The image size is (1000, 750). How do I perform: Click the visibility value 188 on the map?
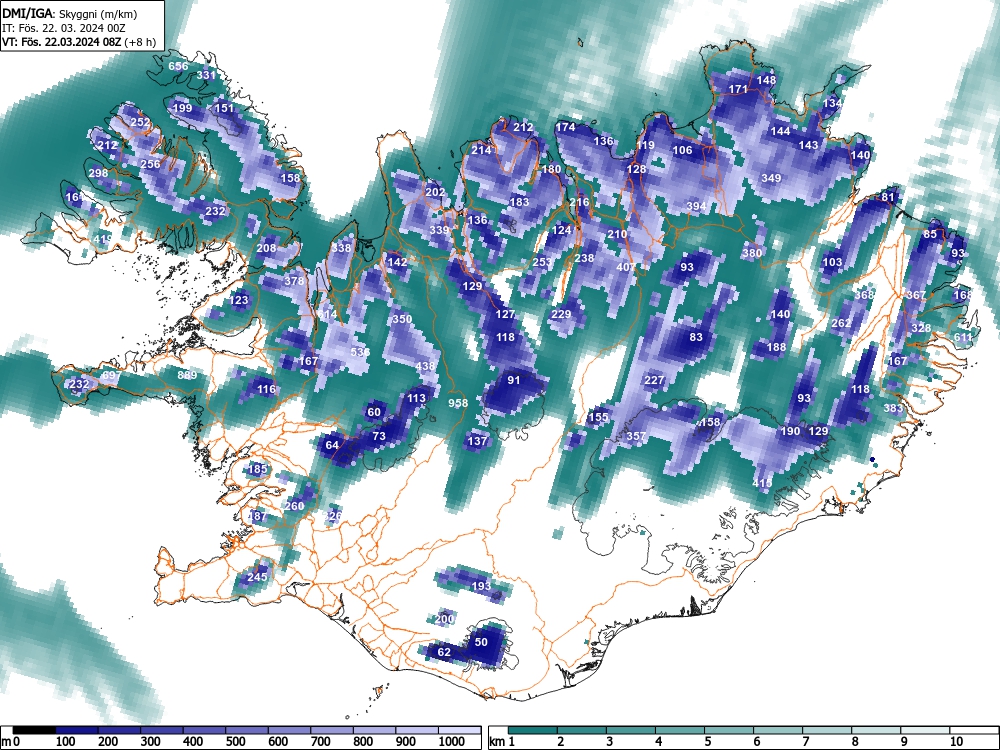click(x=776, y=347)
